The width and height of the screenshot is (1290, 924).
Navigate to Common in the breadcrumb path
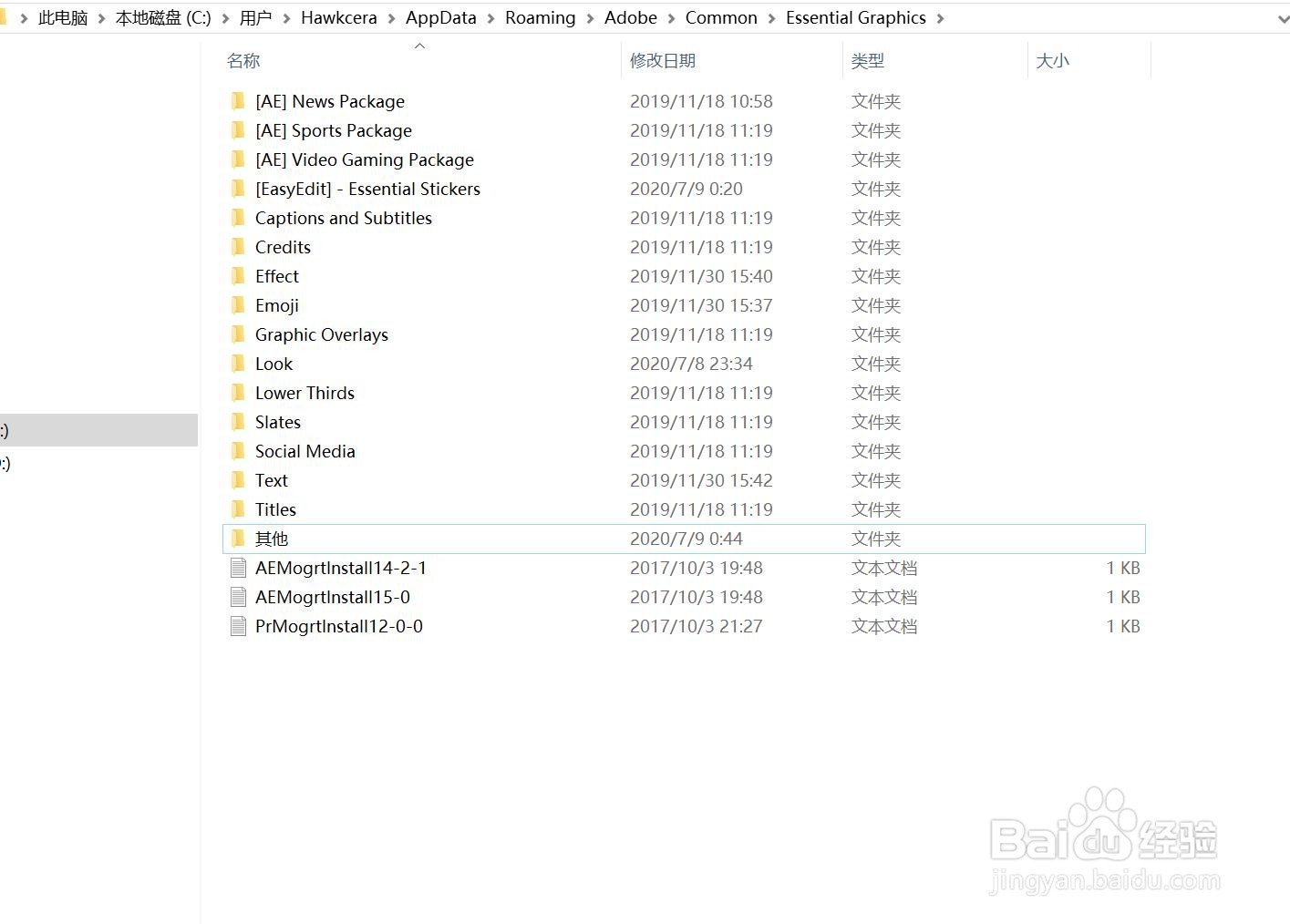click(721, 18)
